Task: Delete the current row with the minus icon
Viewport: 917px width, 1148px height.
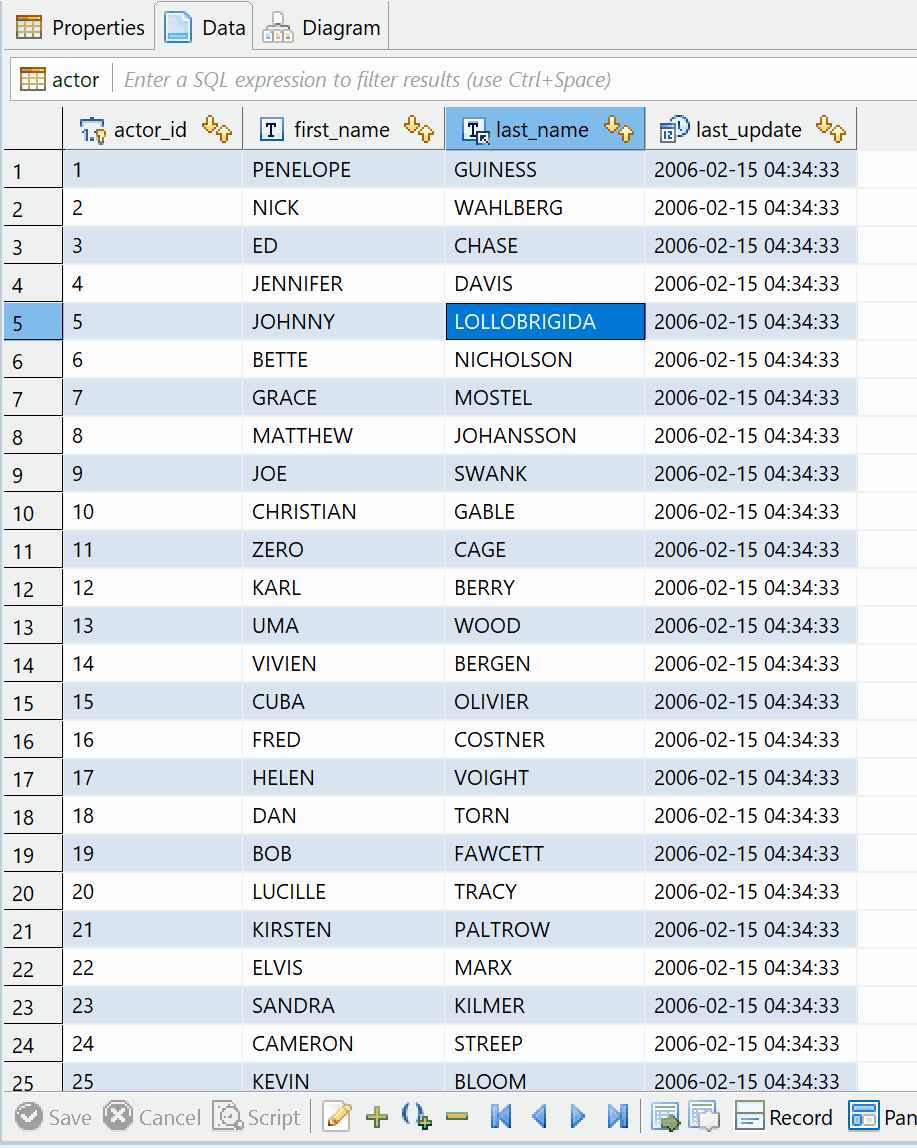Action: pyautogui.click(x=458, y=1117)
